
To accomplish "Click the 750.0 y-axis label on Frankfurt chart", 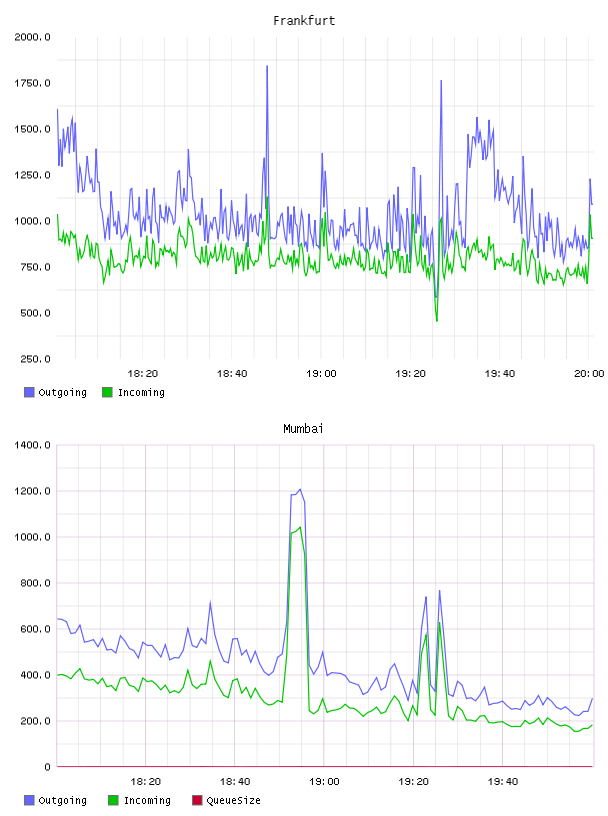I will tap(35, 267).
